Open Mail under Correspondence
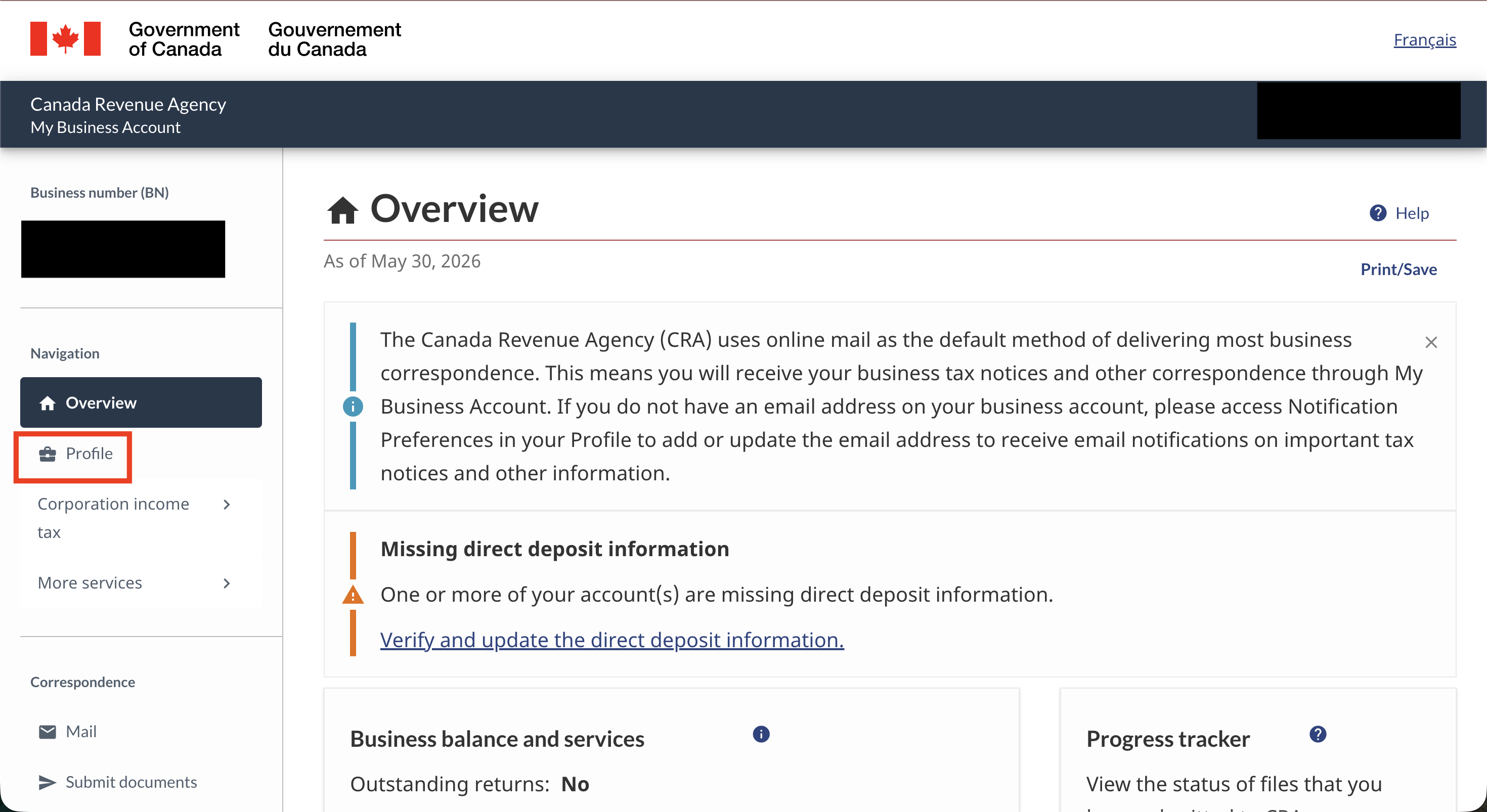This screenshot has height=812, width=1487. pos(81,732)
